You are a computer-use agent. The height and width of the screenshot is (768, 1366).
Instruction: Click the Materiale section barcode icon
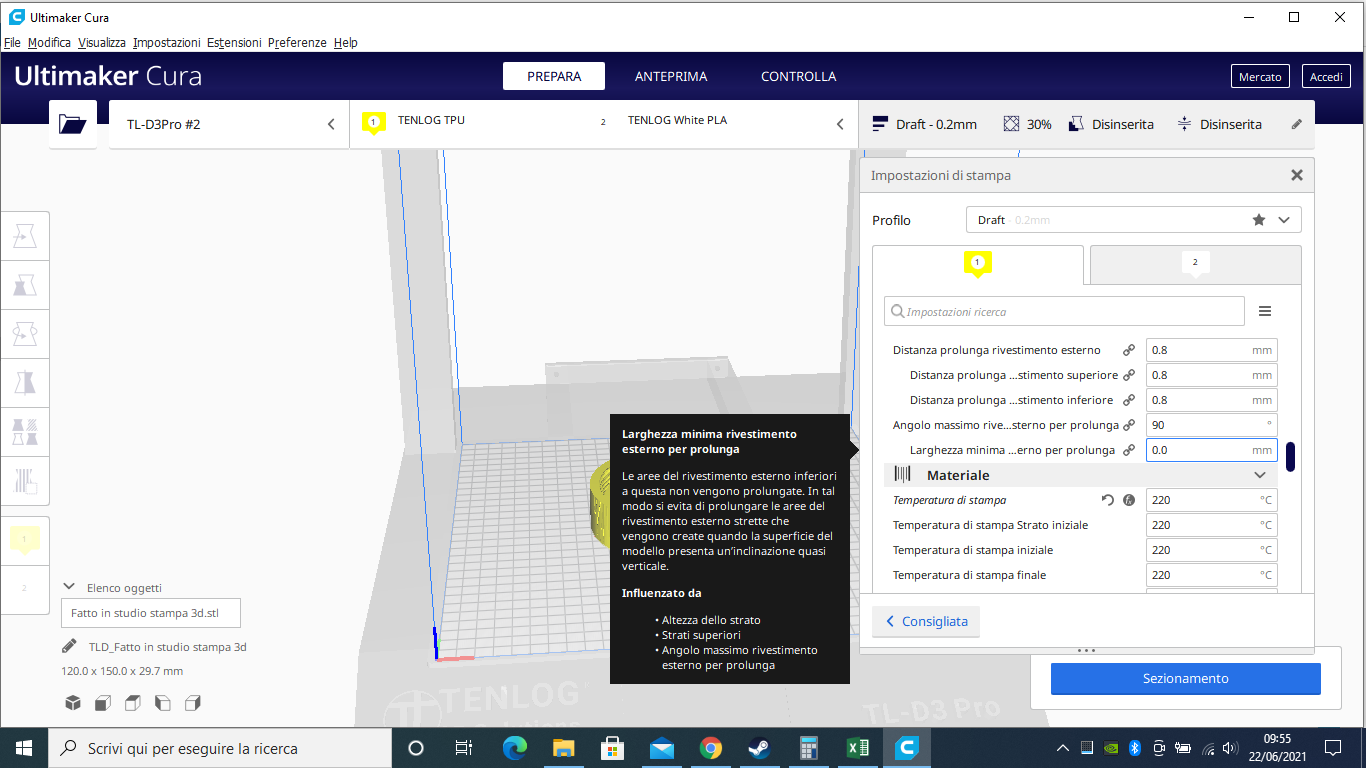[x=903, y=475]
